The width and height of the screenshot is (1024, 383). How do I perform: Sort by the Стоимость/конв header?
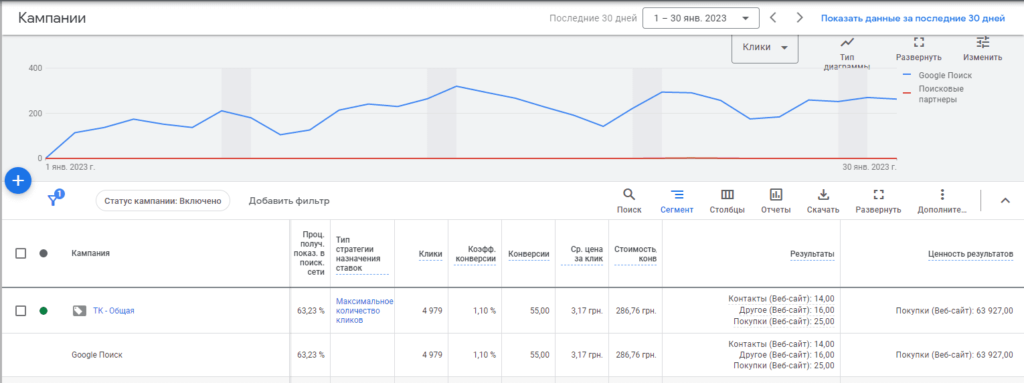tap(635, 254)
